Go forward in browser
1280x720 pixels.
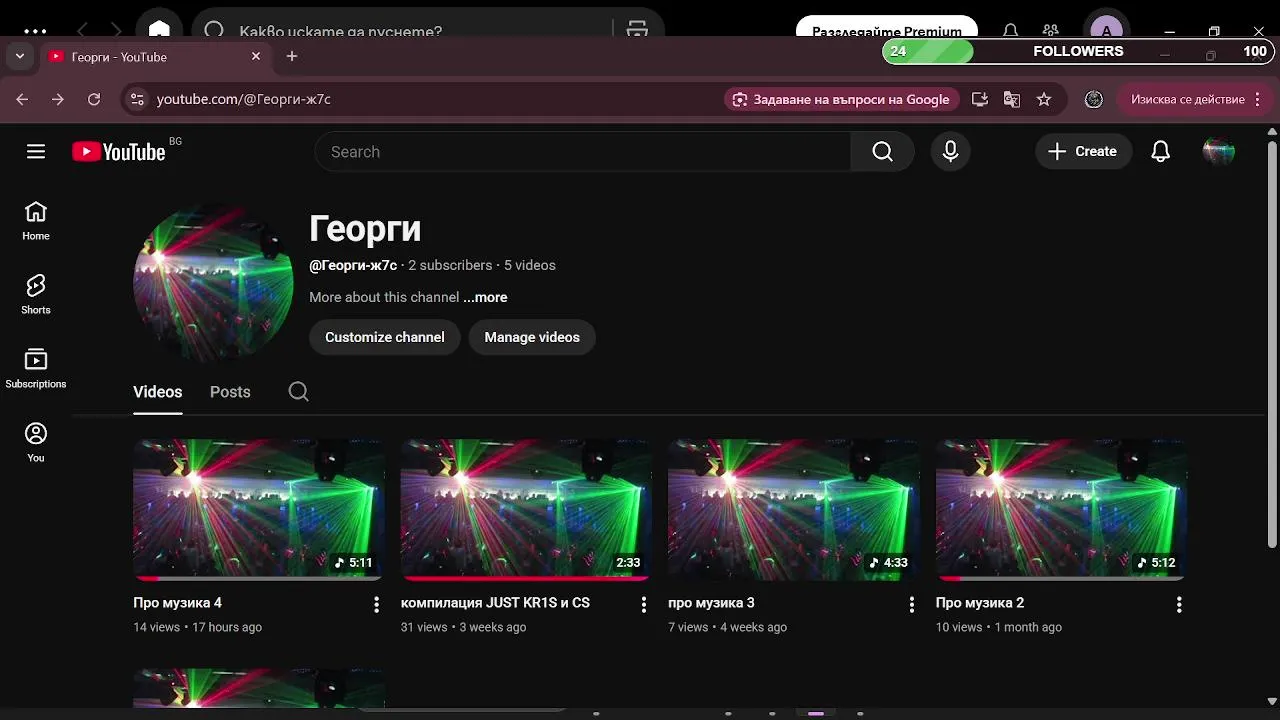click(58, 99)
